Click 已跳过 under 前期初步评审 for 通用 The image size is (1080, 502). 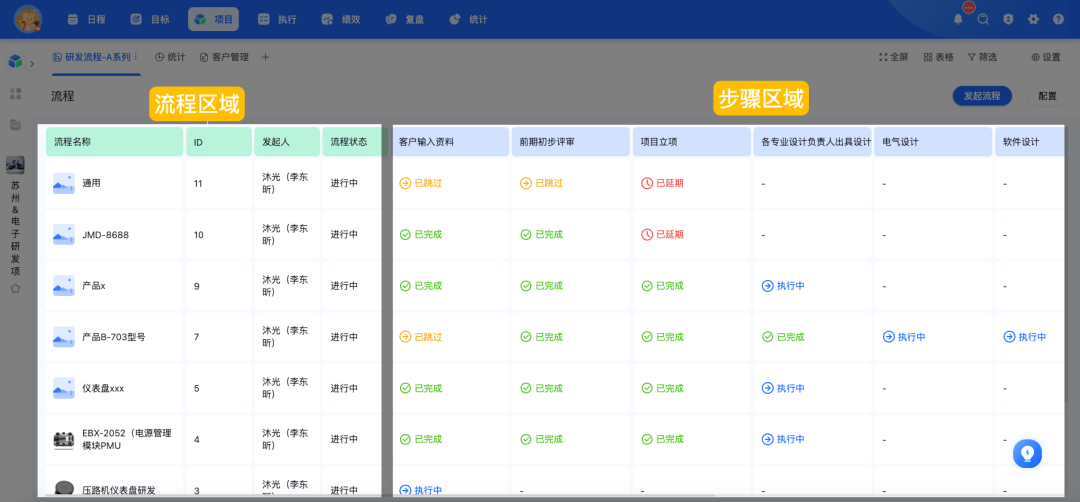coord(541,183)
